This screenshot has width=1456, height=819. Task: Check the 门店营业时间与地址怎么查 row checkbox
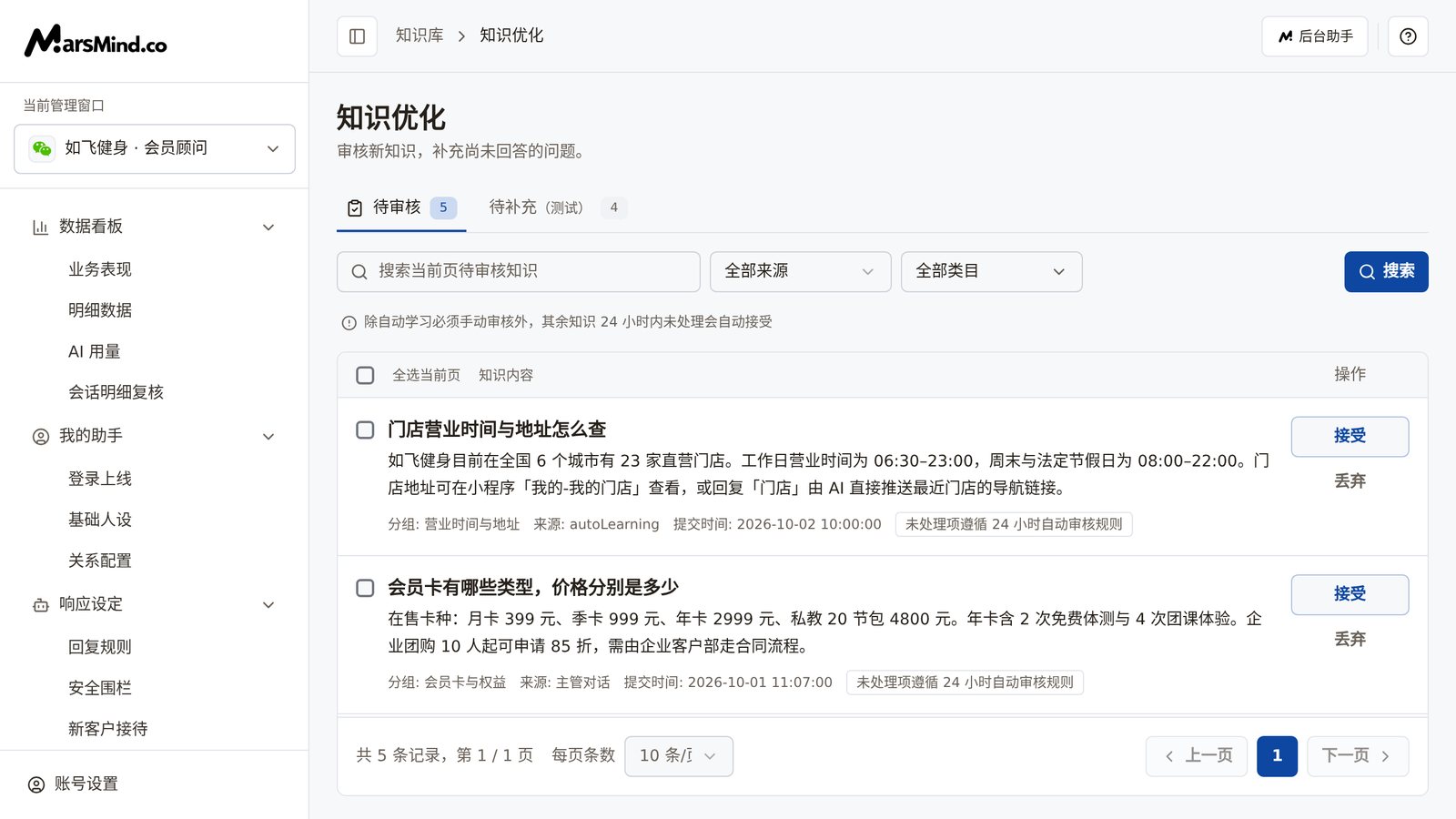tap(365, 430)
